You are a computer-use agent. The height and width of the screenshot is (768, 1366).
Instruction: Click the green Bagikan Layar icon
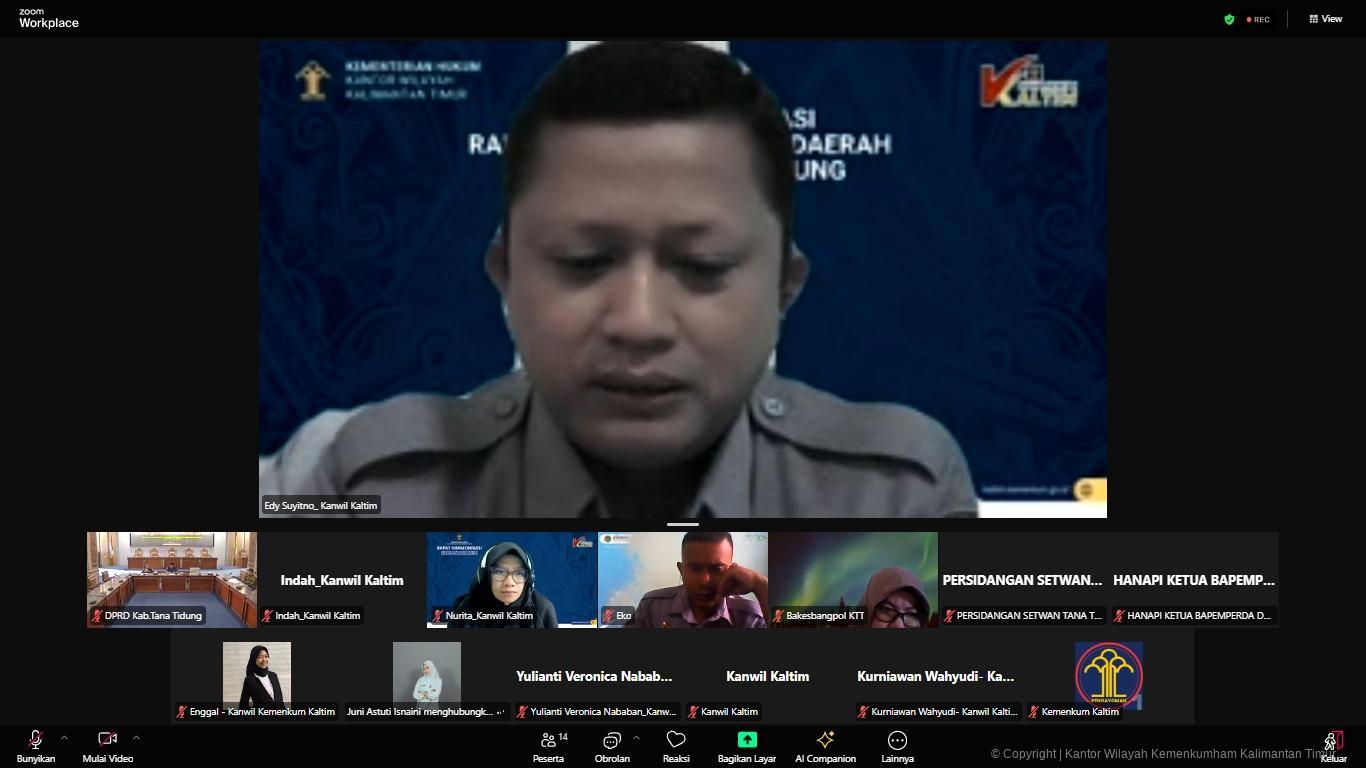(x=747, y=740)
